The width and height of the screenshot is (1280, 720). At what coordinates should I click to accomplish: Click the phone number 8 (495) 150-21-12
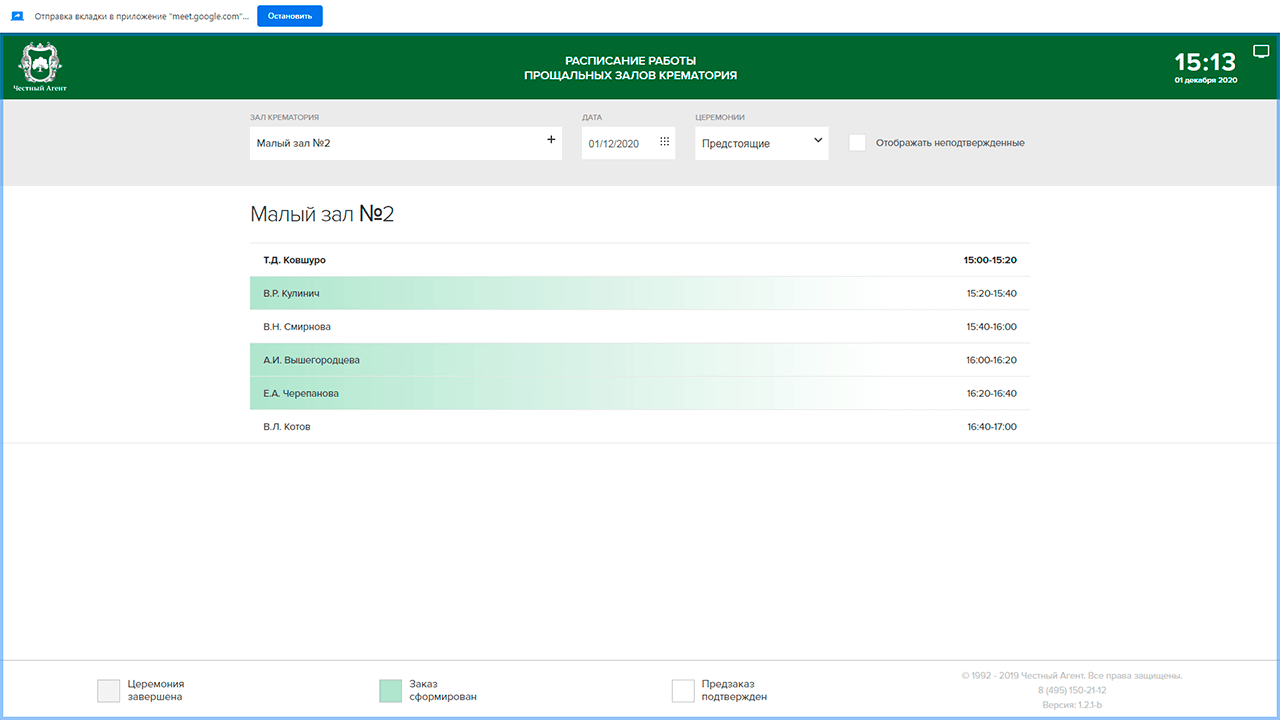pos(1072,690)
